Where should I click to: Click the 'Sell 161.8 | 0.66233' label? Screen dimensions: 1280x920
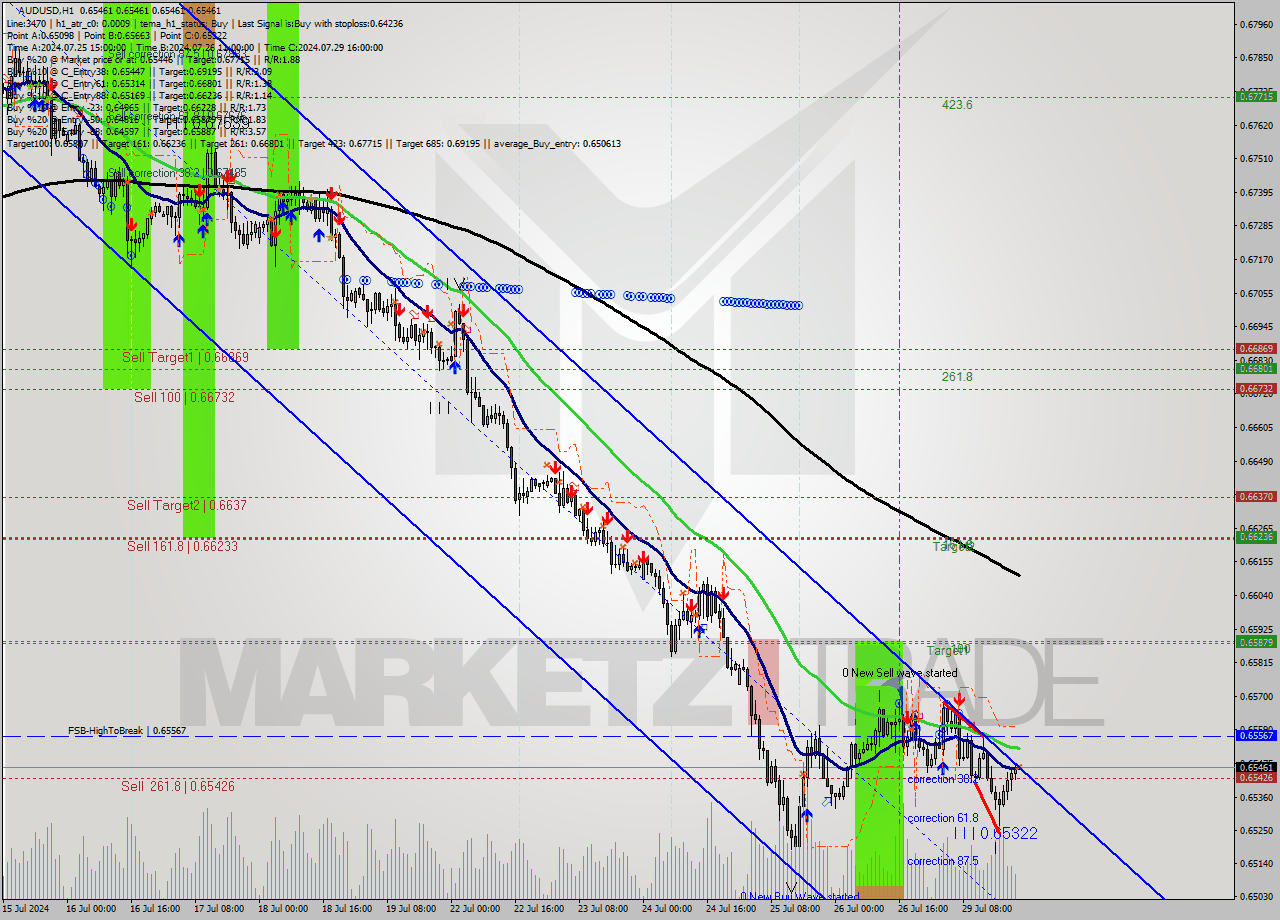(183, 546)
